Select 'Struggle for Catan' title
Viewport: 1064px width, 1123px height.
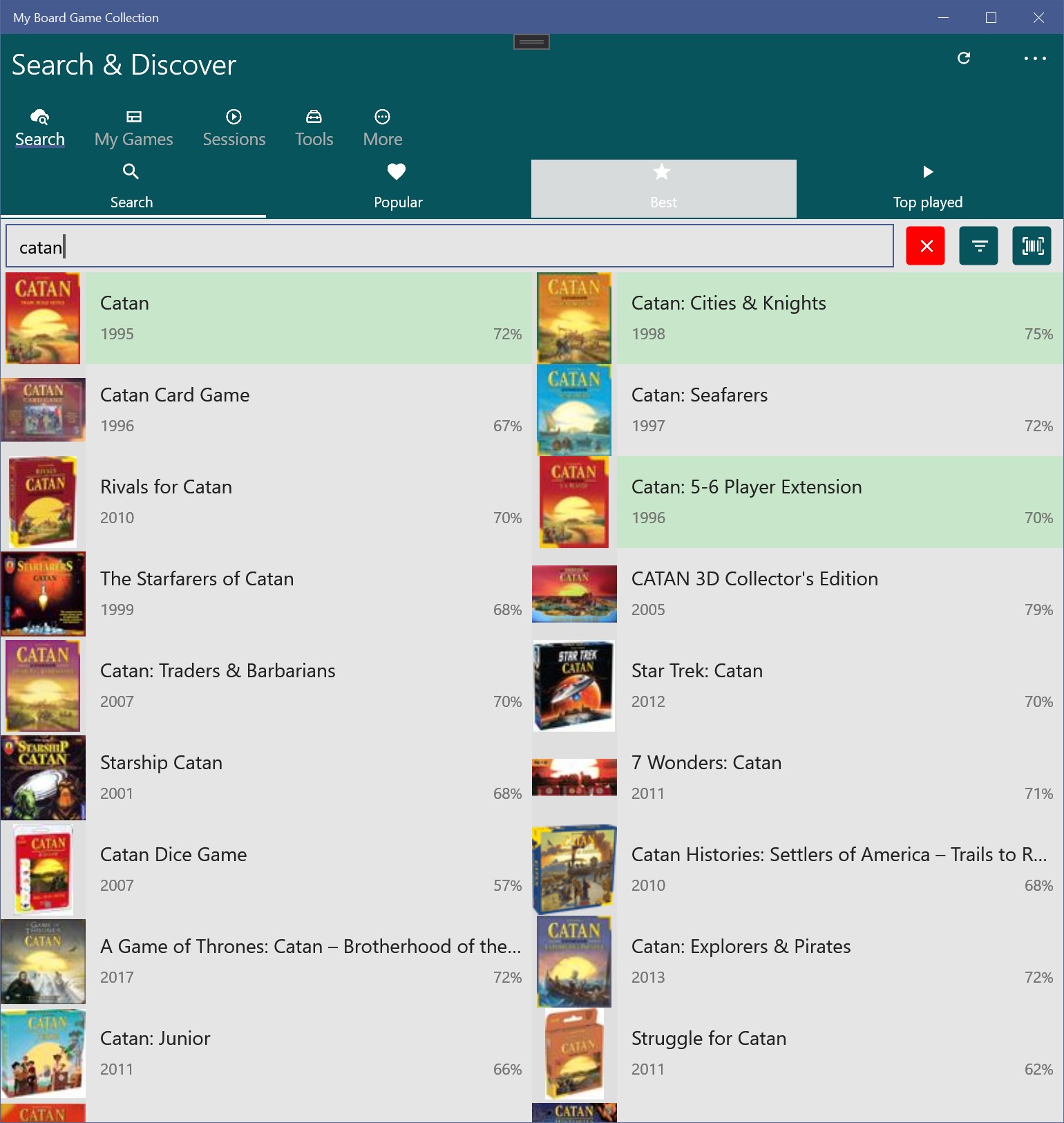pos(709,1039)
